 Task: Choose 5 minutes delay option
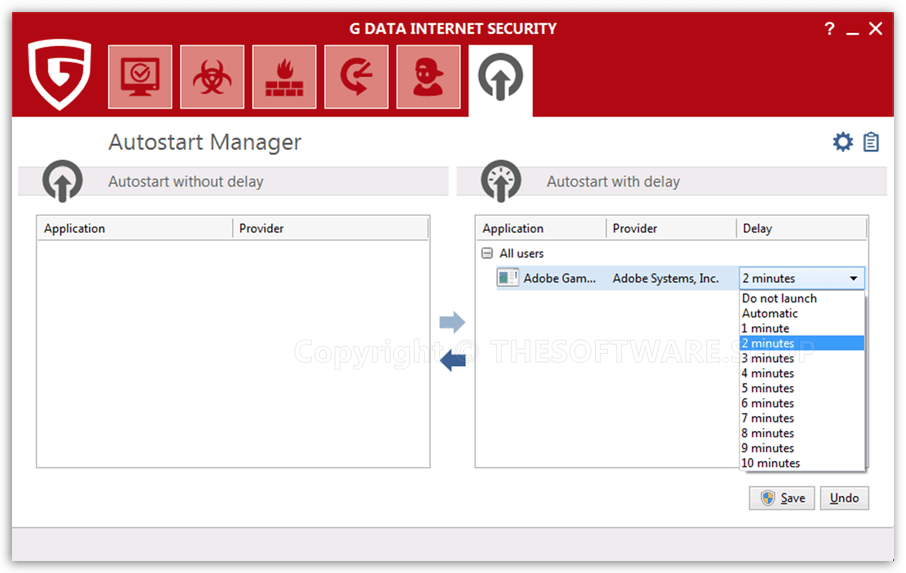[x=802, y=388]
